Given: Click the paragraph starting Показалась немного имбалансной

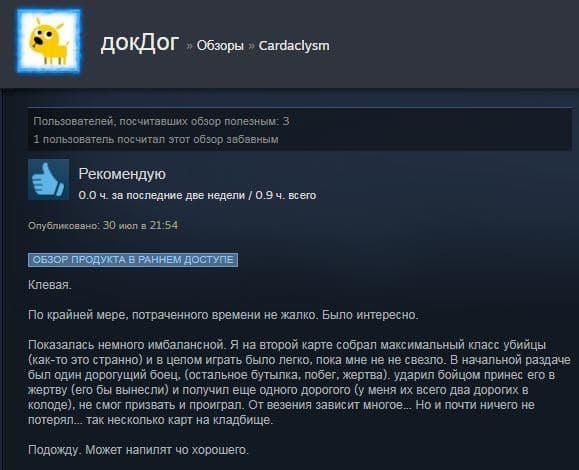Looking at the screenshot, I should pos(299,382).
